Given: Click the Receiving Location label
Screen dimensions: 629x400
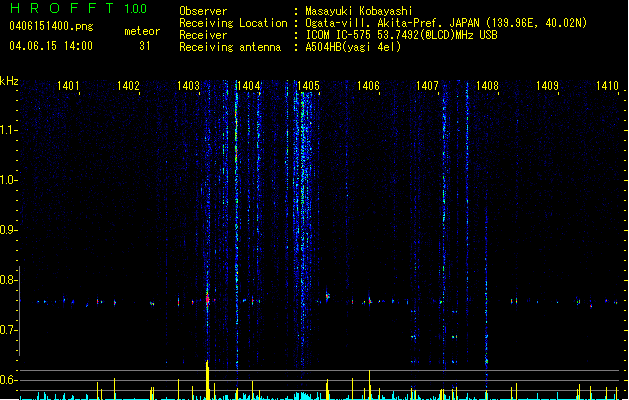Looking at the screenshot, I should (x=233, y=23).
